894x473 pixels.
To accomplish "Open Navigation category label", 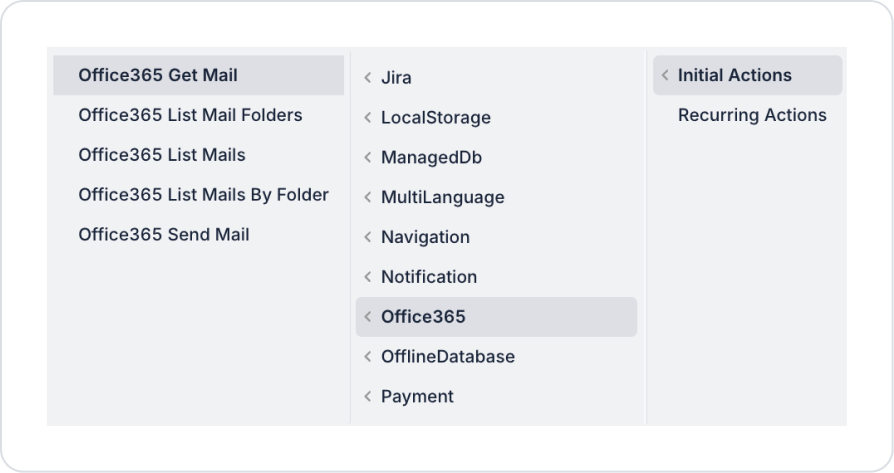I will click(x=425, y=237).
